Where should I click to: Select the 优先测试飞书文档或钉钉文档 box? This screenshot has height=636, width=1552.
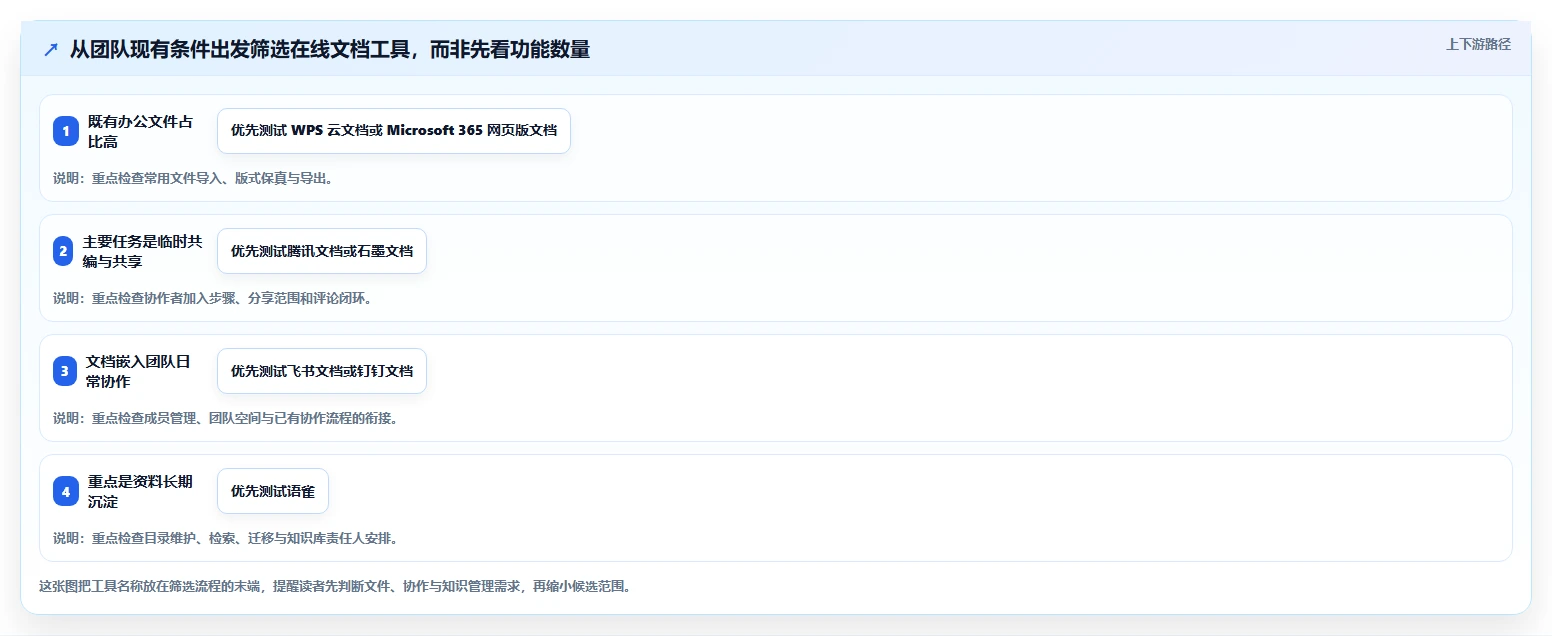[x=322, y=371]
